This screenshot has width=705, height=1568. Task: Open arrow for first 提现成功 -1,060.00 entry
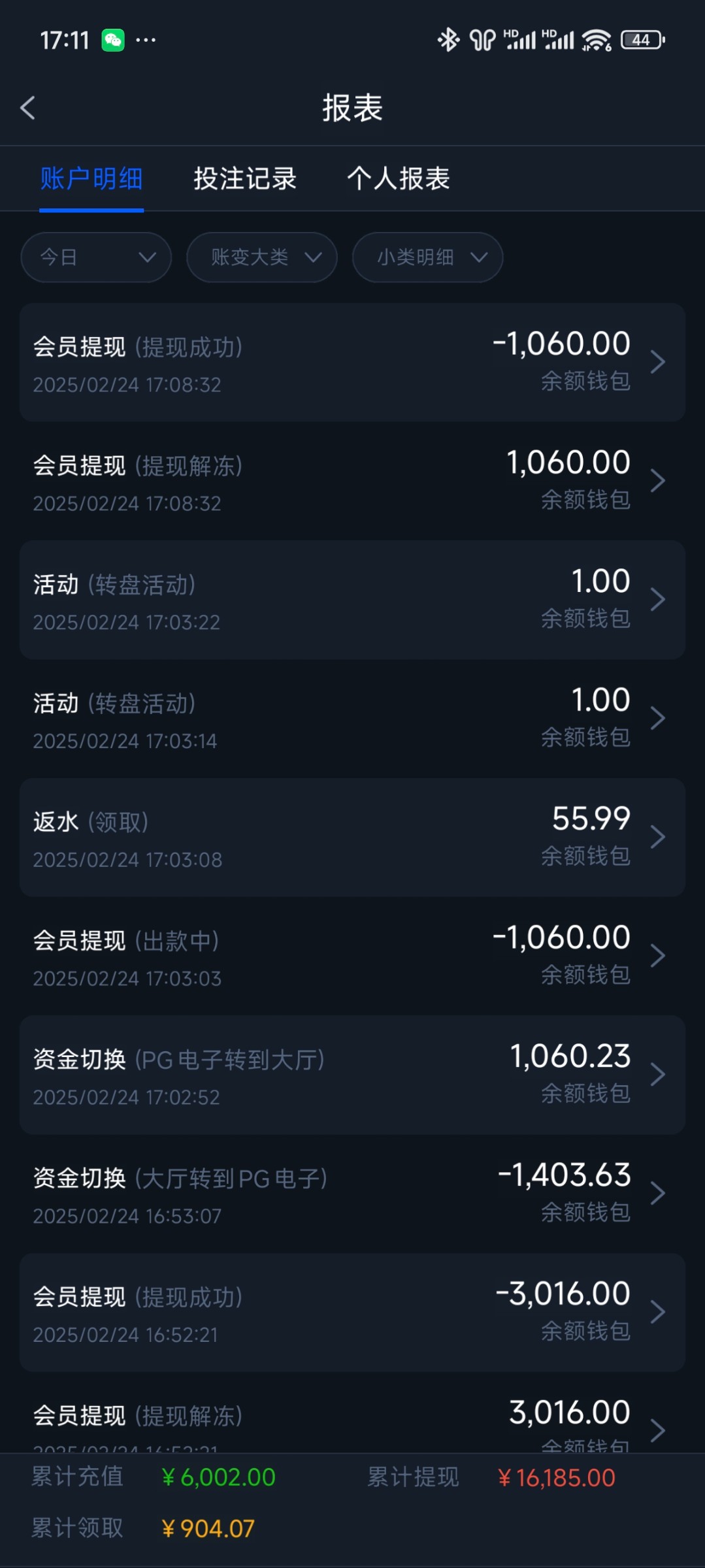[x=657, y=362]
